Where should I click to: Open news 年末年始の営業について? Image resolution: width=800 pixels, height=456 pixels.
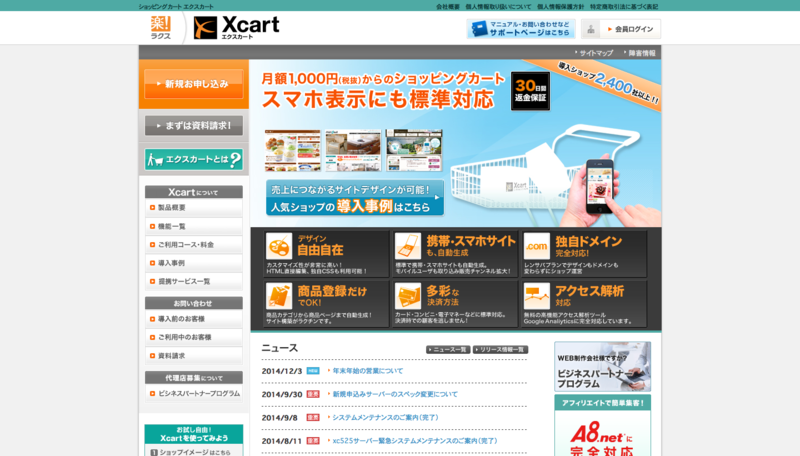[367, 371]
